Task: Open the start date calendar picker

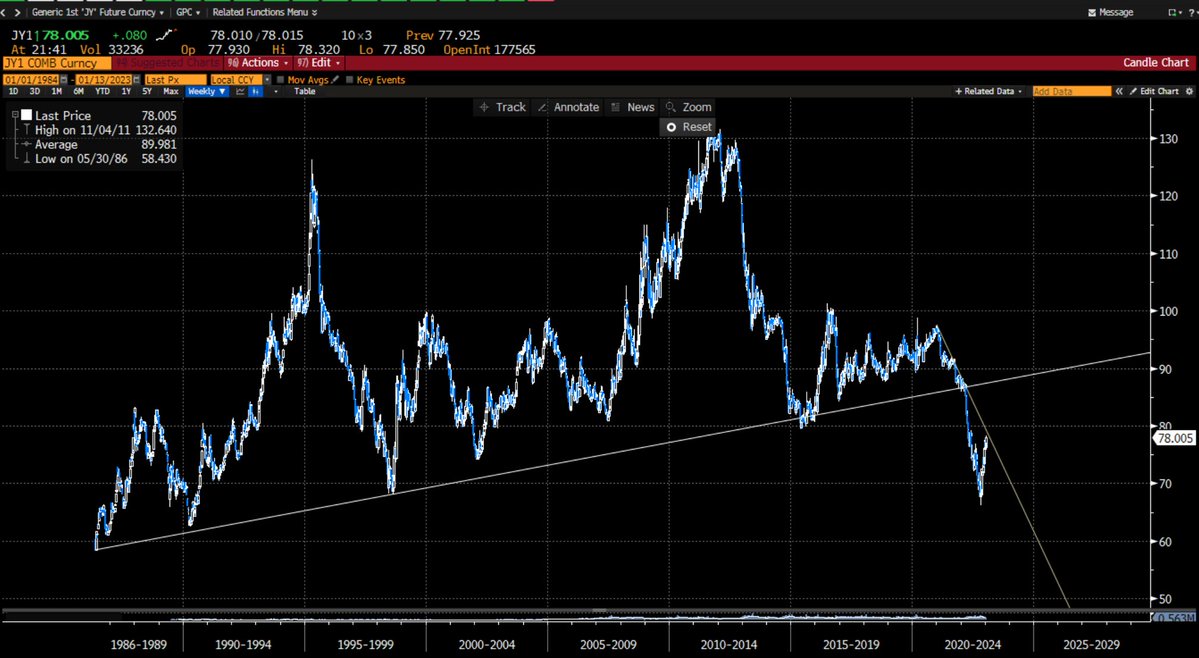Action: (x=63, y=79)
